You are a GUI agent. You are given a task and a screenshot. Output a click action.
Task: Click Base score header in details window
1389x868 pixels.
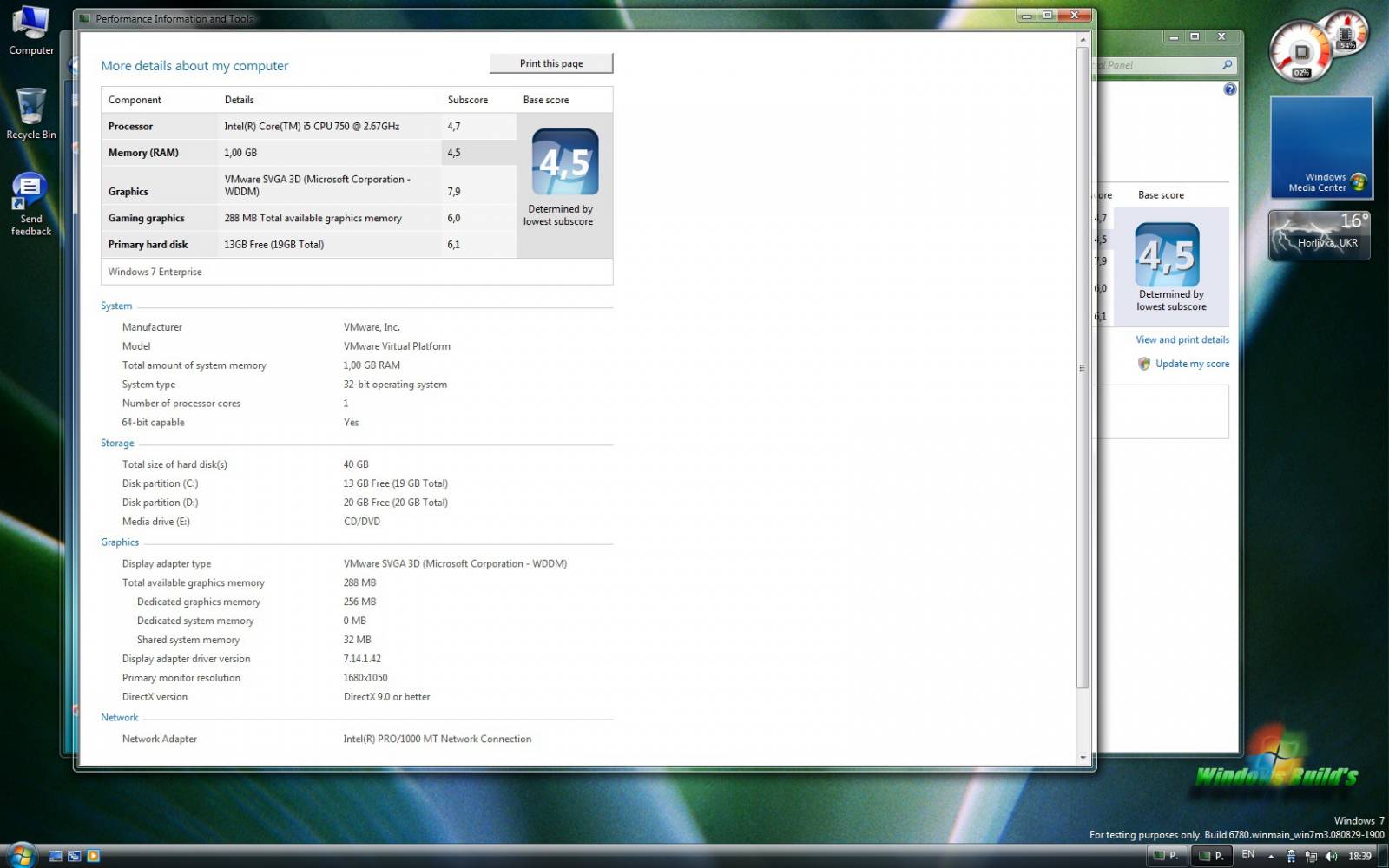pos(546,100)
